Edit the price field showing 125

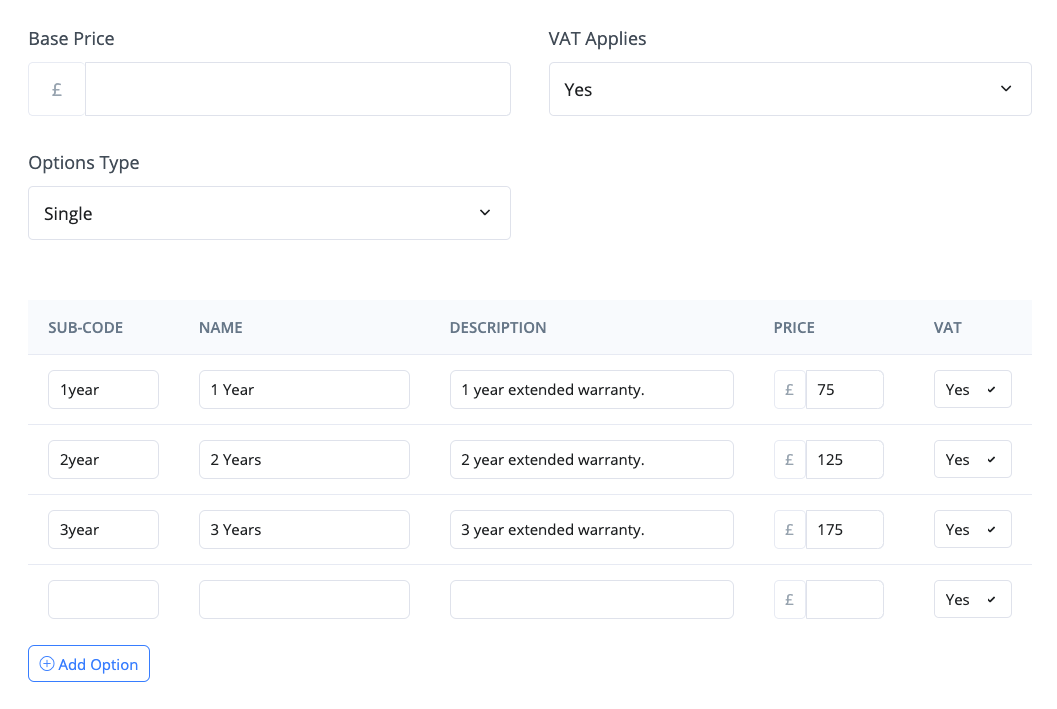pos(845,460)
